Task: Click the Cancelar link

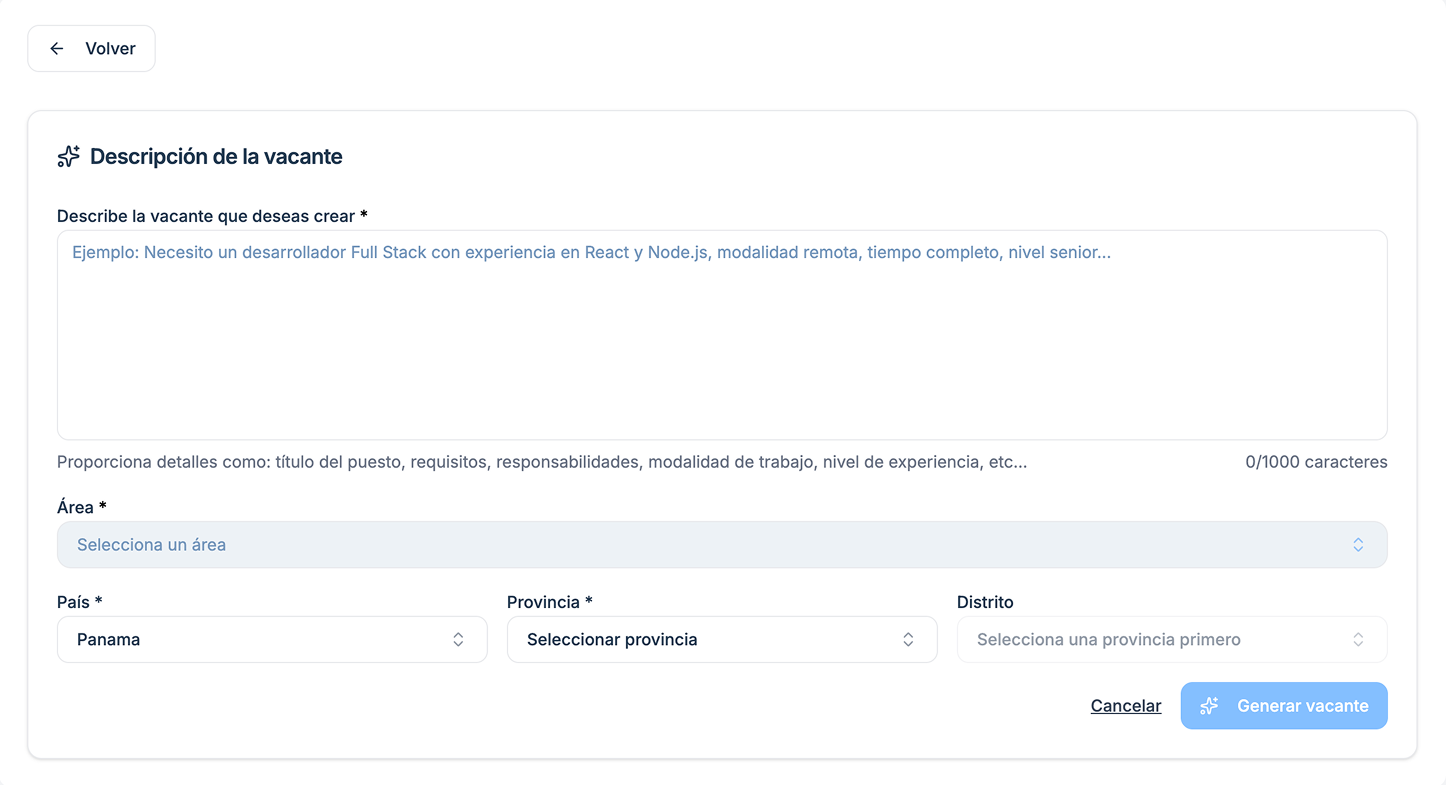Action: [x=1126, y=706]
